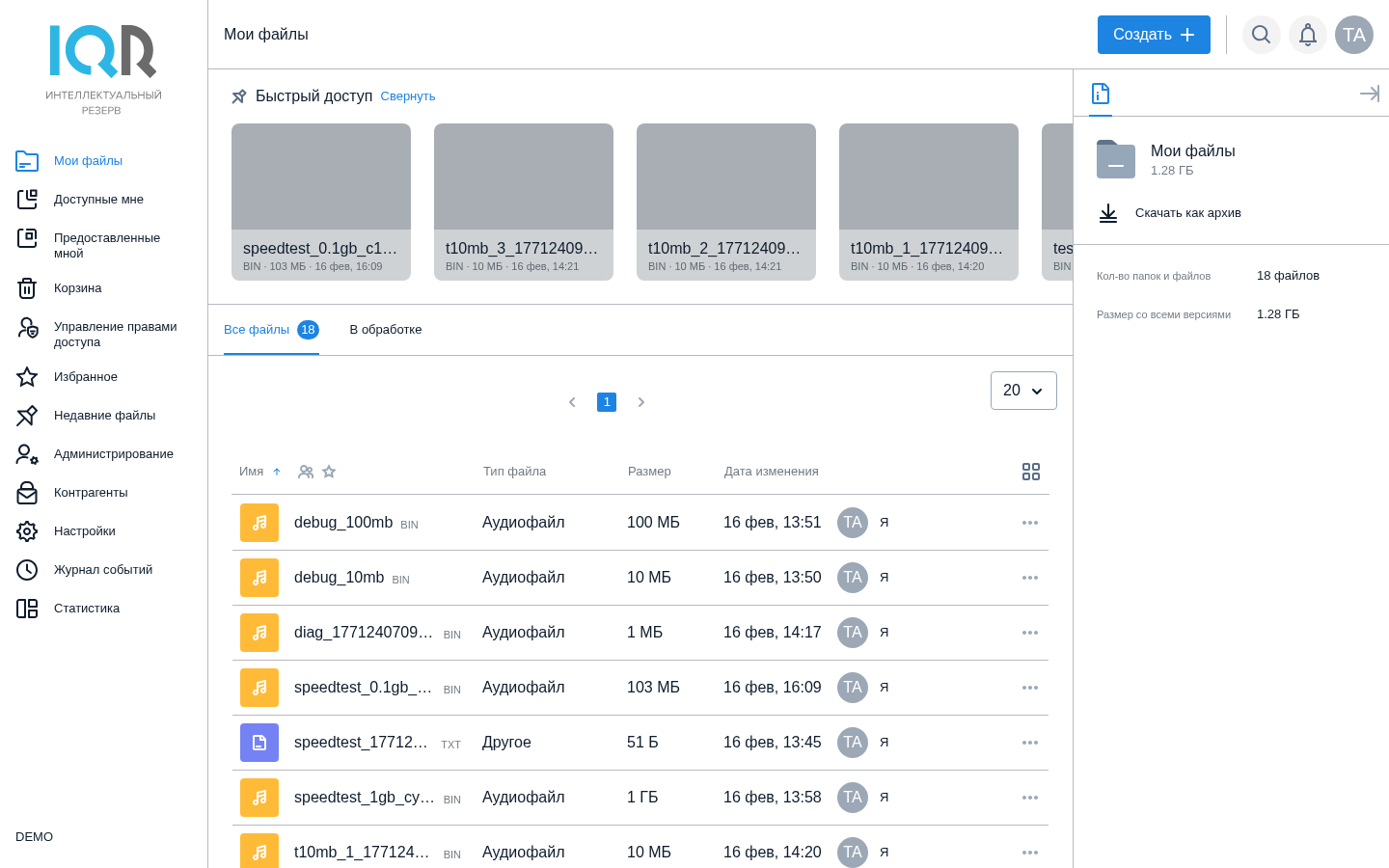Open more options for speedtest TXT file
This screenshot has height=868, width=1389.
(1029, 743)
